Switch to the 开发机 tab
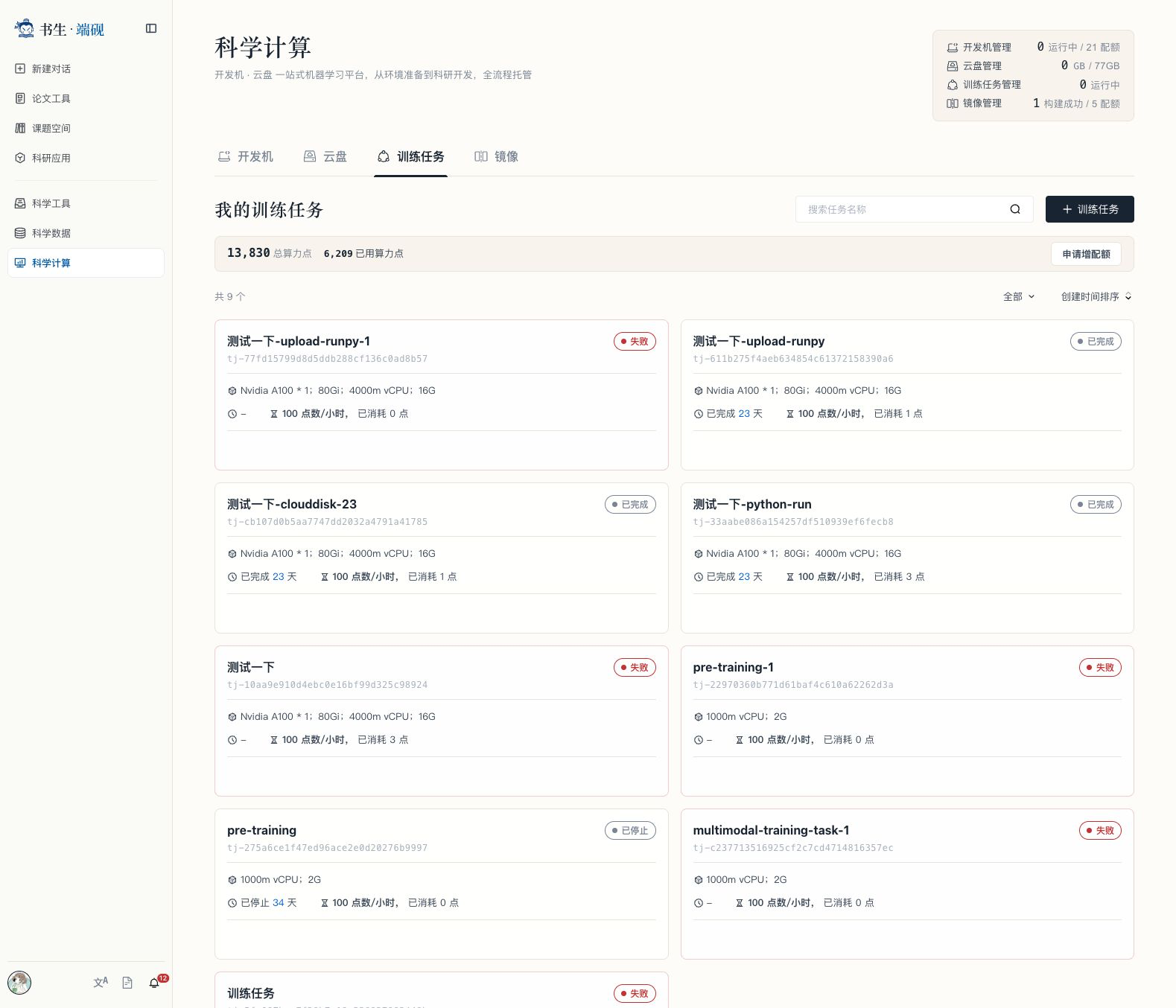 [x=245, y=156]
